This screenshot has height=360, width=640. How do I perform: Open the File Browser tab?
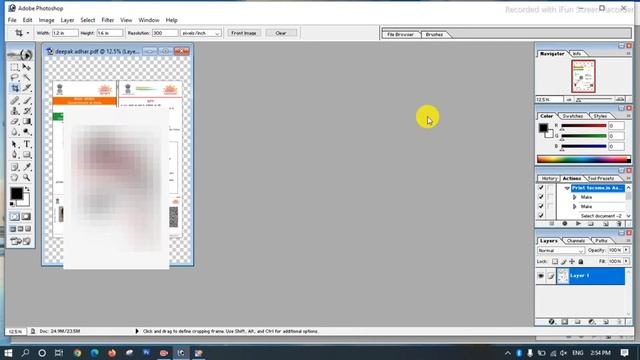click(x=400, y=35)
